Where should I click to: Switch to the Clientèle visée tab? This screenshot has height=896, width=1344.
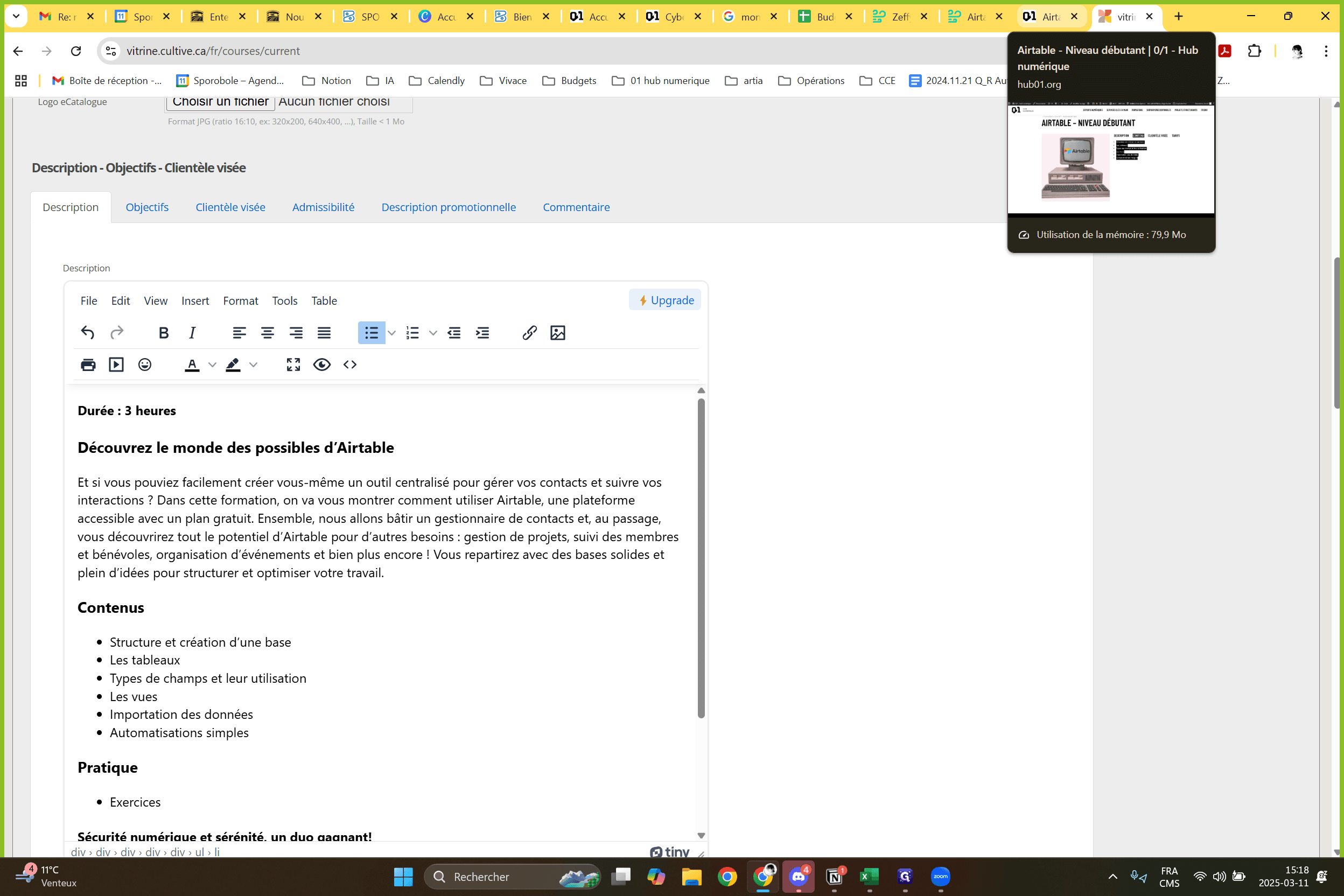pyautogui.click(x=230, y=207)
